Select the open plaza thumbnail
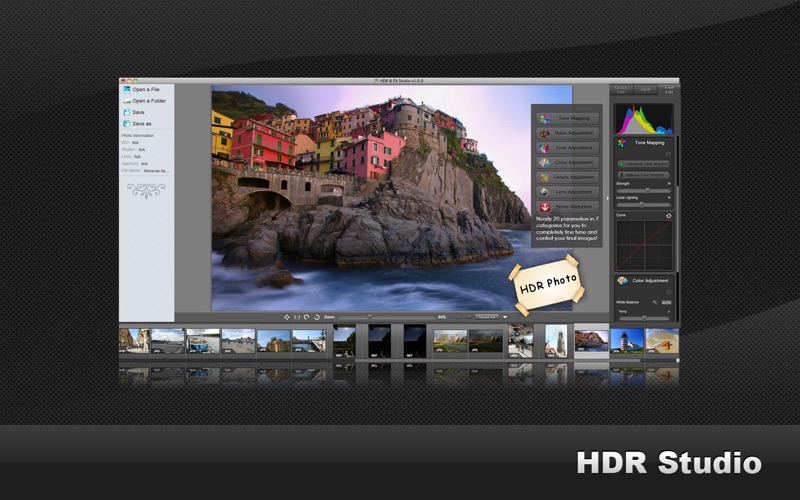The width and height of the screenshot is (800, 500). pos(238,341)
